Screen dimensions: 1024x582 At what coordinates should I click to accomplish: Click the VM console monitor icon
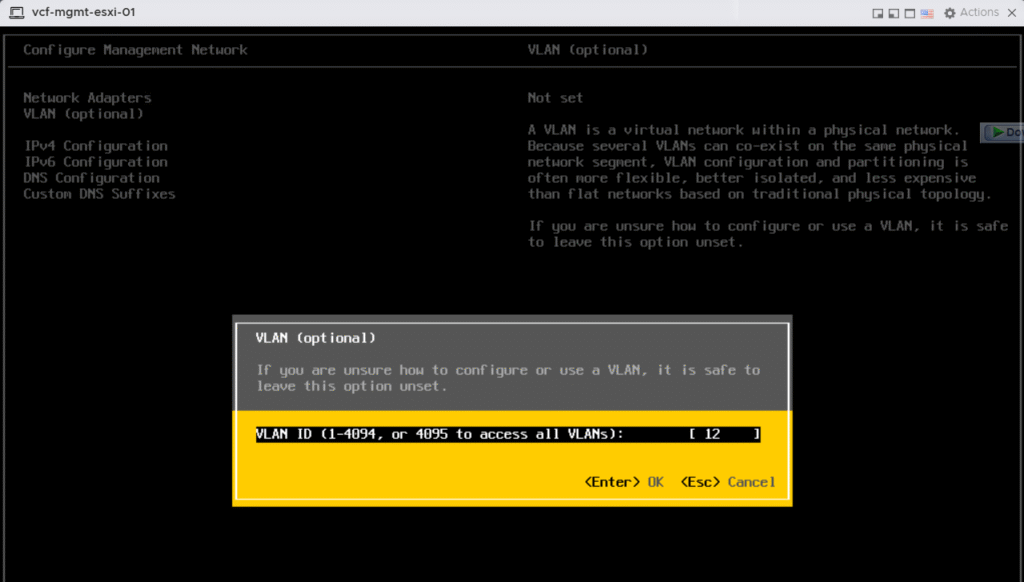(x=16, y=13)
